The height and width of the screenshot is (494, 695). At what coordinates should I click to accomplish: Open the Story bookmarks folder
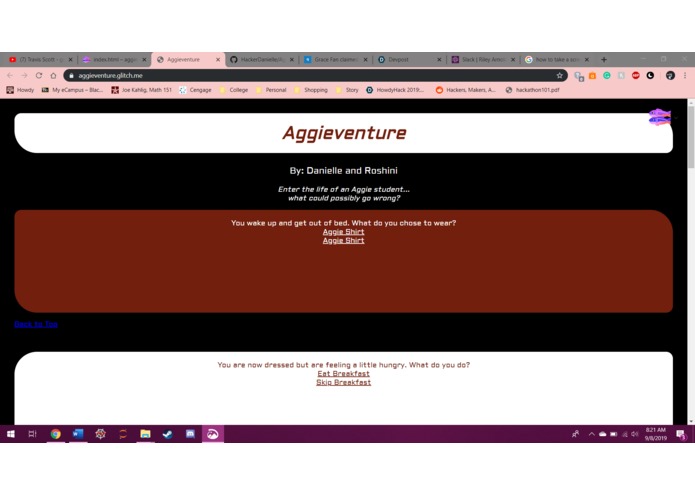pyautogui.click(x=347, y=90)
